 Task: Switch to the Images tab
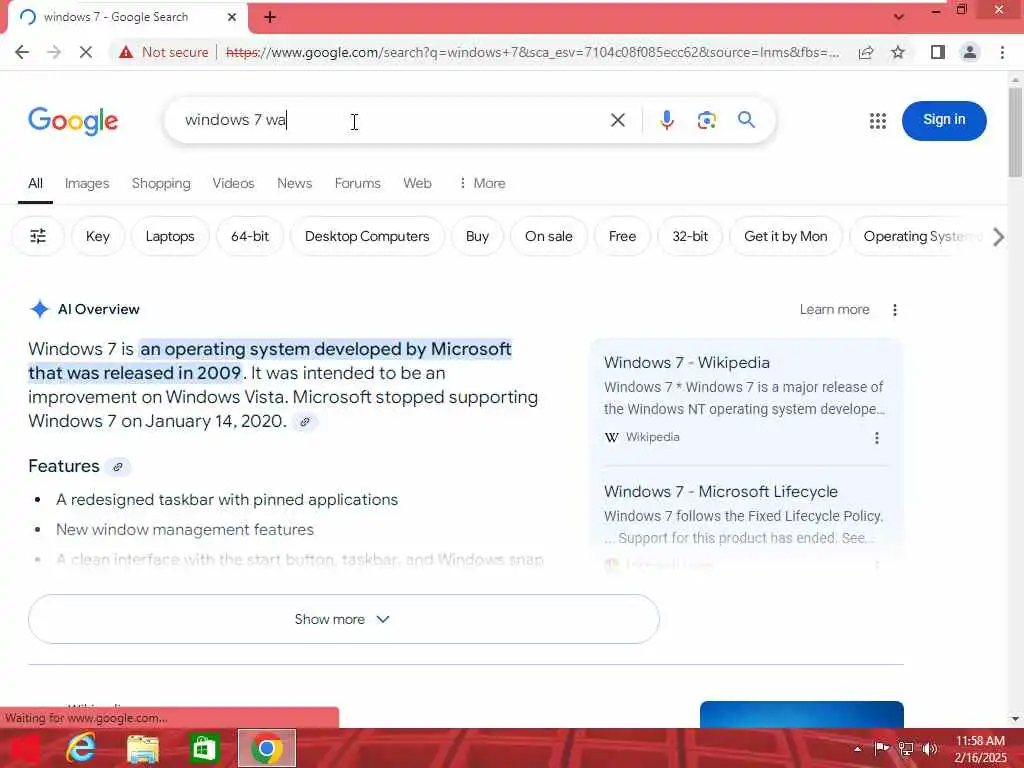pos(87,184)
